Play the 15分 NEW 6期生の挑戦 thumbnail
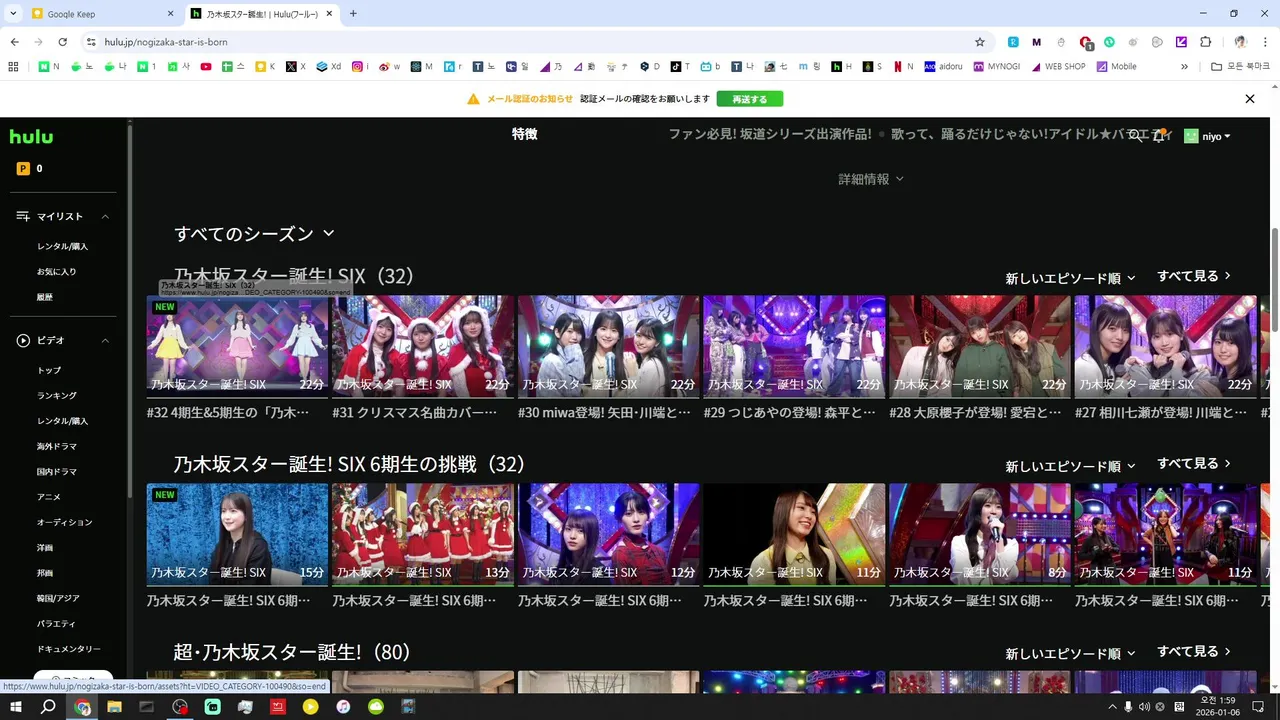 point(237,534)
